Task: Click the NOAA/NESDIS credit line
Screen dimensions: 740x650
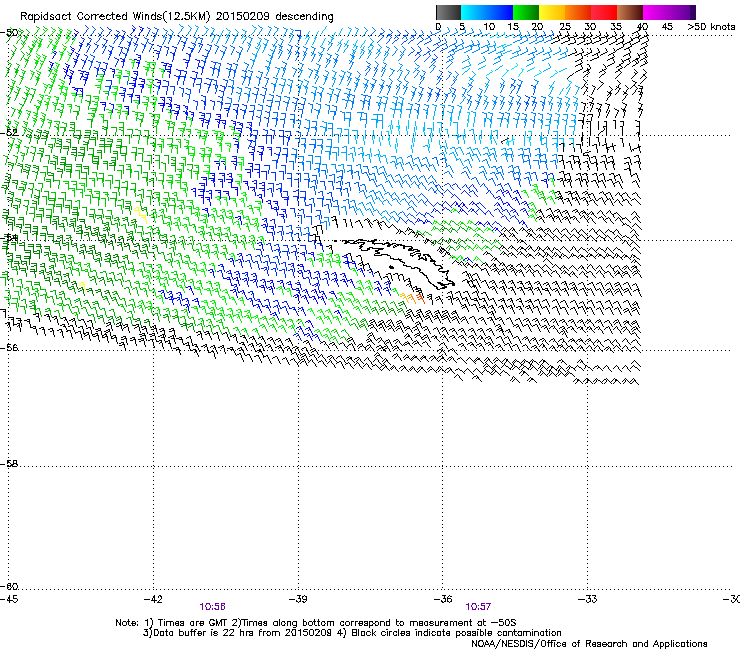Action: [589, 644]
